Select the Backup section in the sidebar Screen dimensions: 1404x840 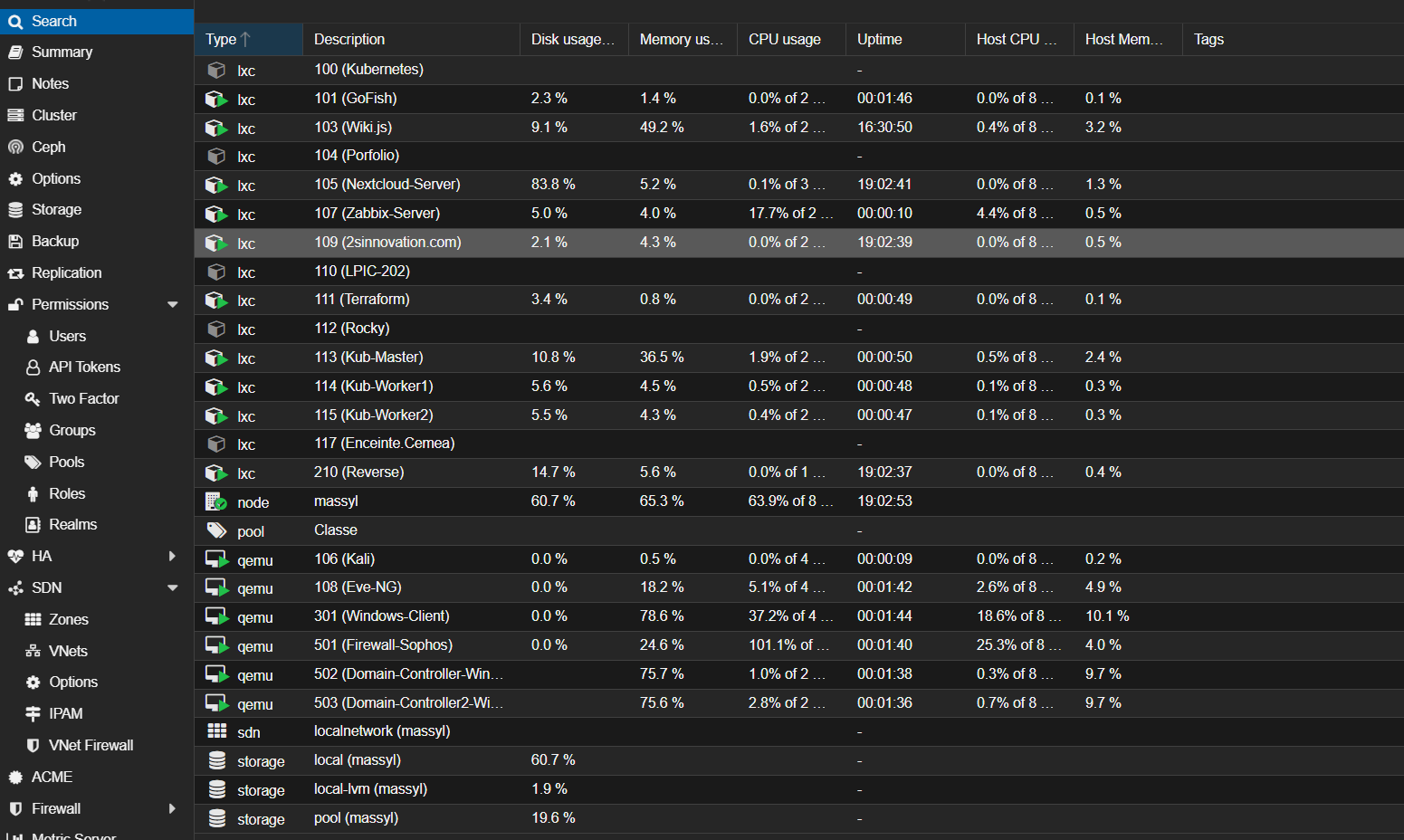click(52, 241)
